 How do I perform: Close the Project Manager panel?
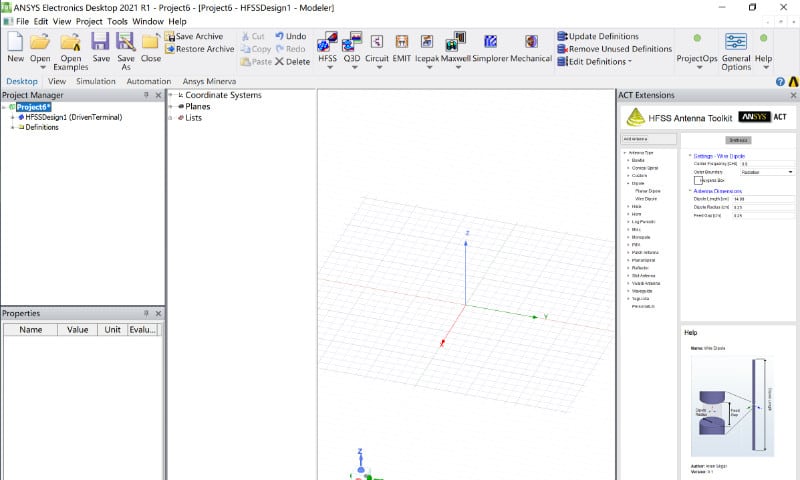point(158,95)
